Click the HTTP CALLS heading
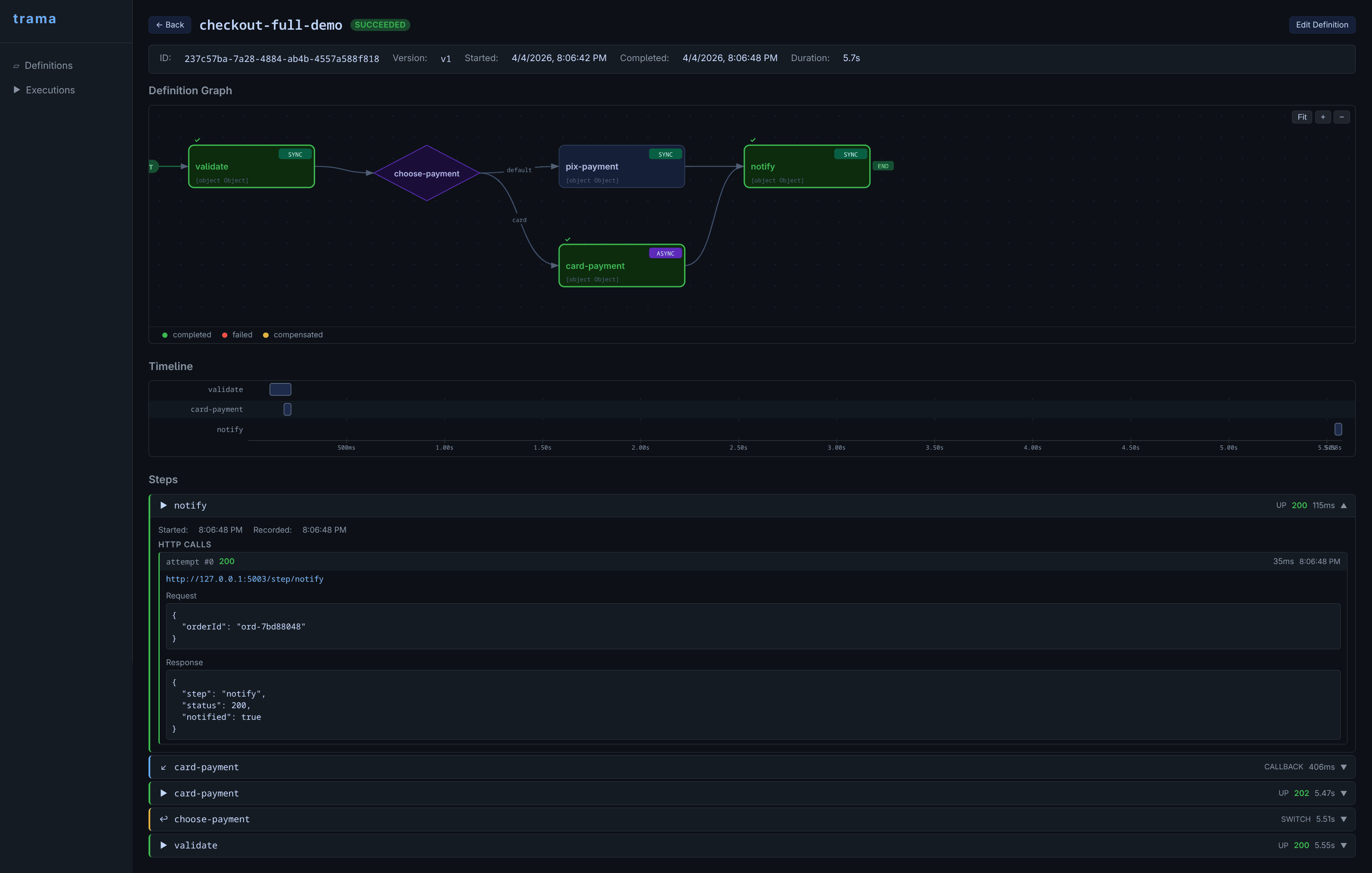The height and width of the screenshot is (873, 1372). click(x=185, y=544)
